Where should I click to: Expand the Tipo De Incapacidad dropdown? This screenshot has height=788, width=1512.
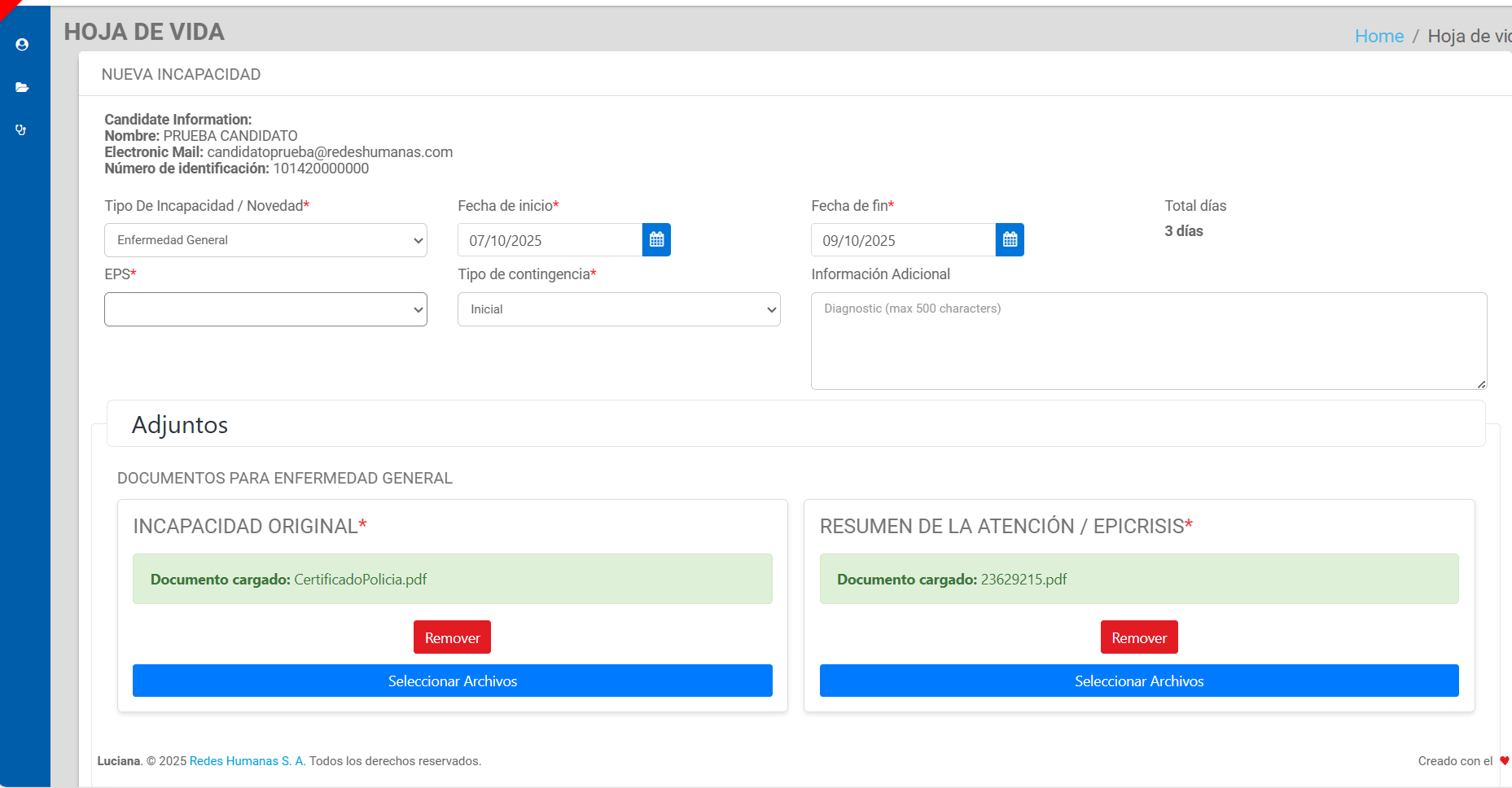coord(265,240)
